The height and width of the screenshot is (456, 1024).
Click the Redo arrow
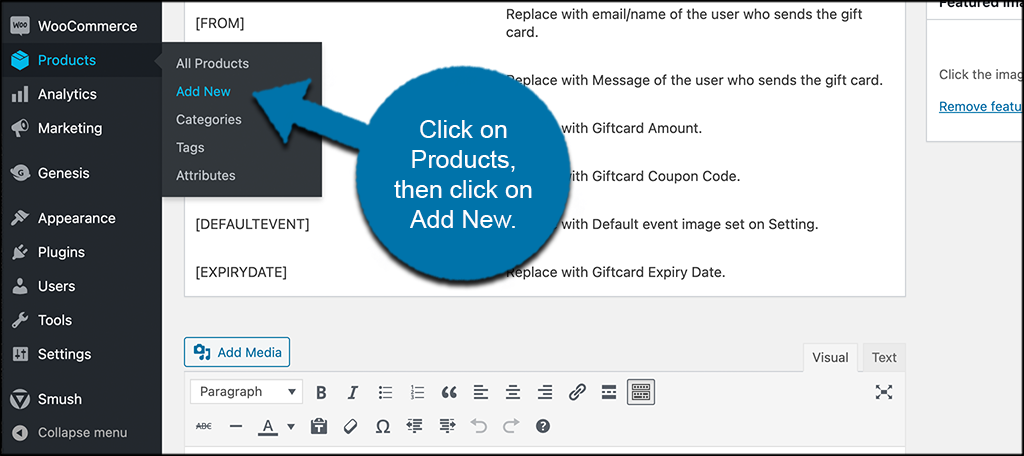[511, 426]
